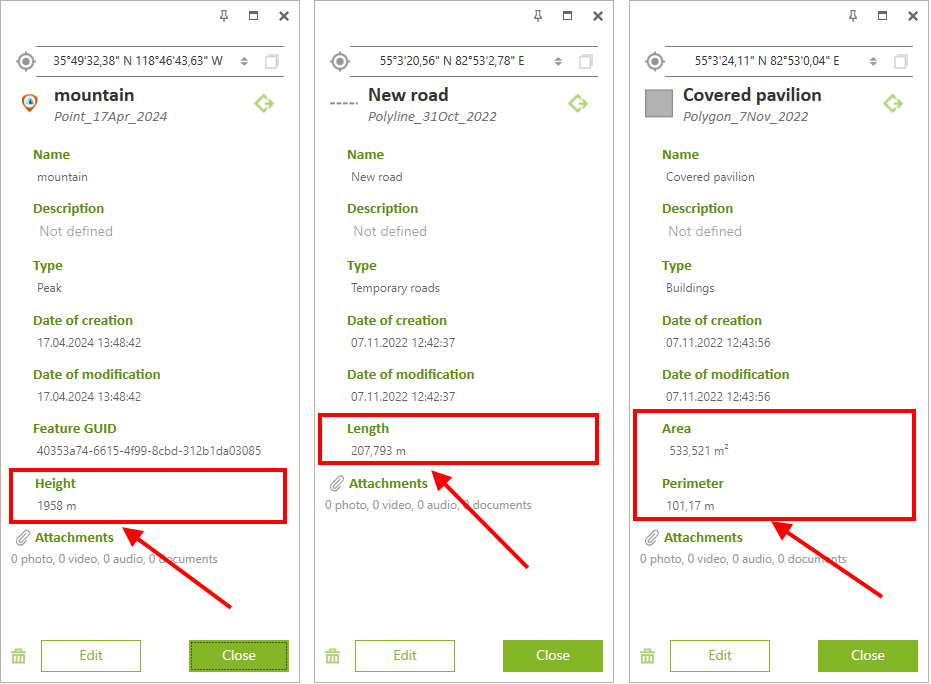This screenshot has height=684, width=931.
Task: Copy coordinates in the New road panel
Action: click(x=585, y=61)
